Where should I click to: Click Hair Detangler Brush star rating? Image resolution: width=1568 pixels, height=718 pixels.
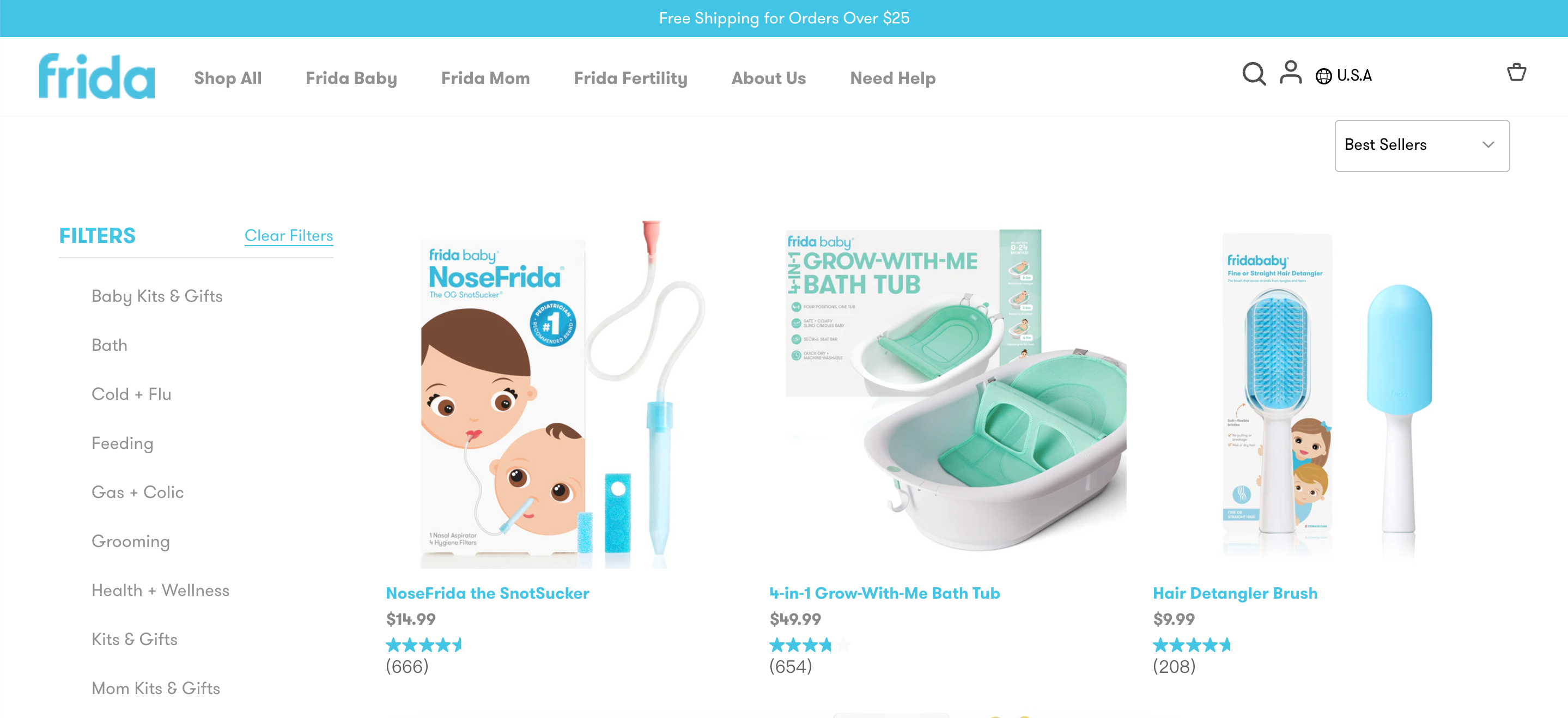[x=1191, y=644]
